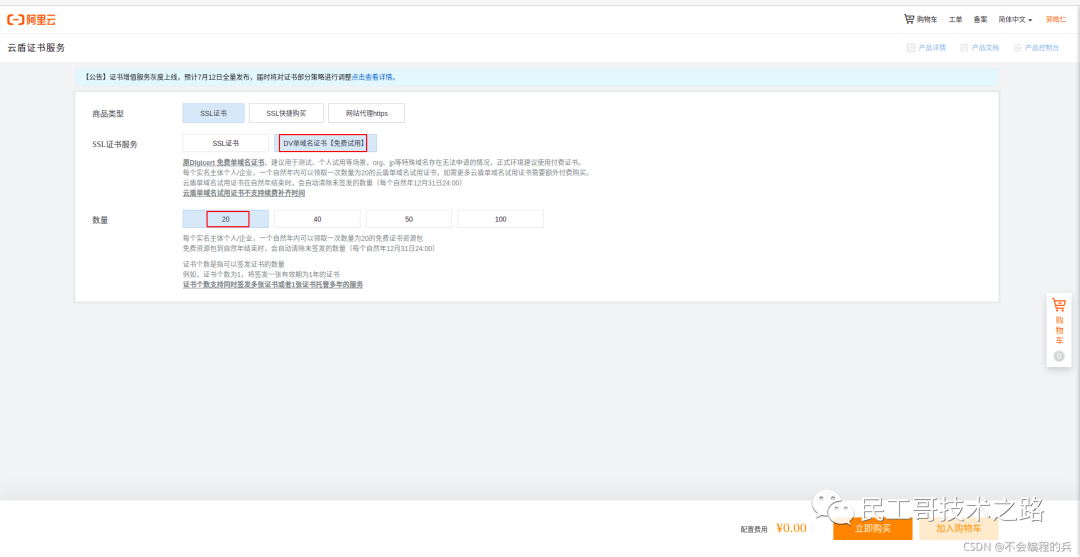Click the floating orange cart icon at right
1080x557 pixels.
[x=1059, y=306]
